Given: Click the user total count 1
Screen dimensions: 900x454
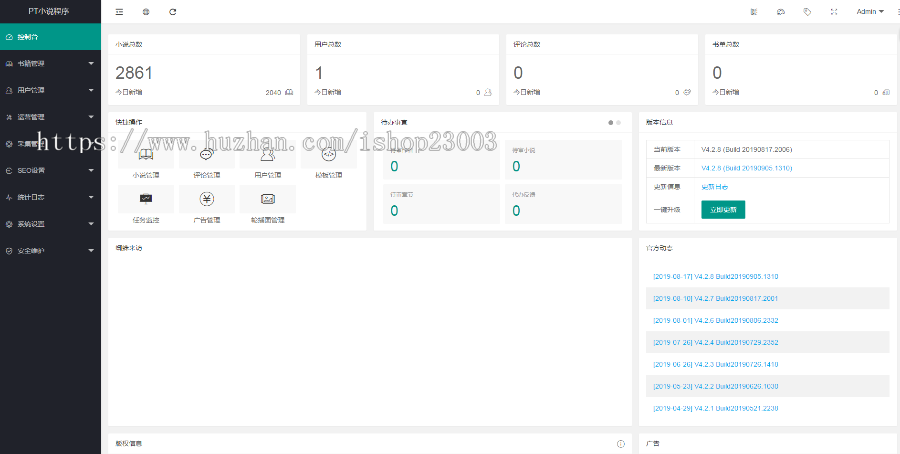Looking at the screenshot, I should 319,73.
